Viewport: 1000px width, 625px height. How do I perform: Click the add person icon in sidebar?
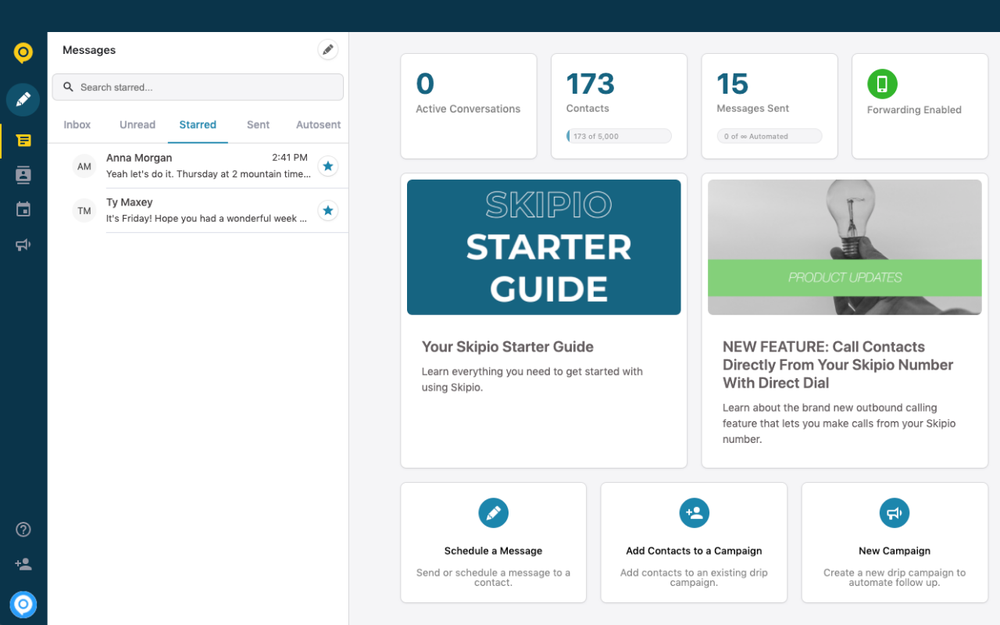24,564
